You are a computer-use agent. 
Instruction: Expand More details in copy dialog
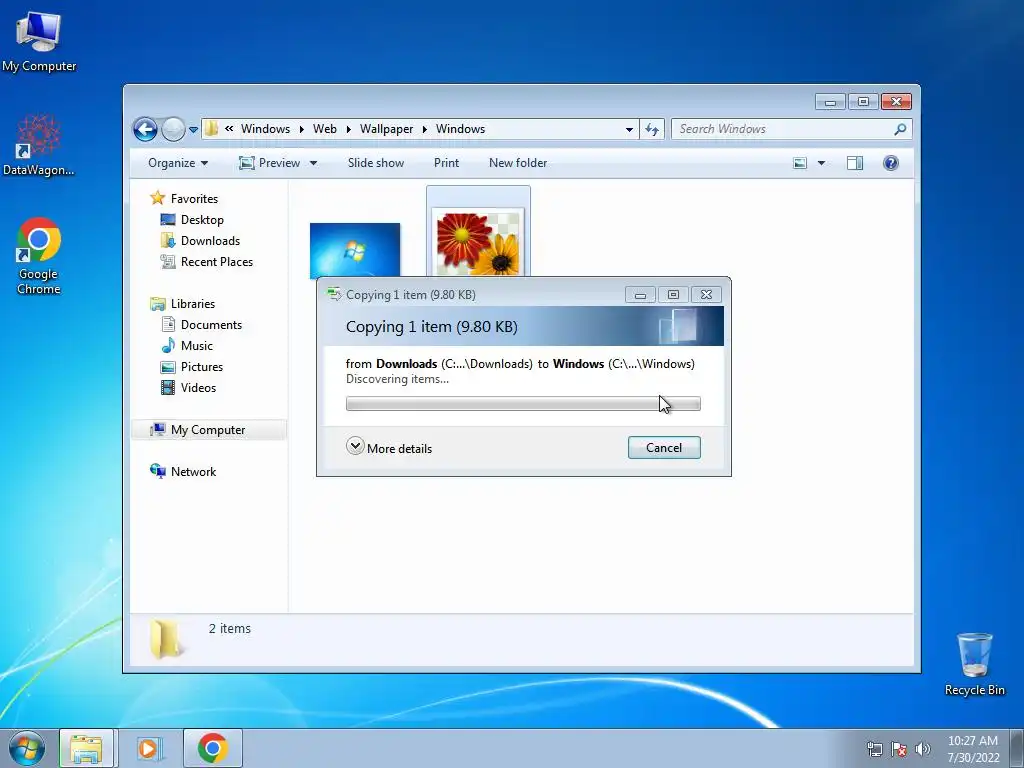click(389, 448)
